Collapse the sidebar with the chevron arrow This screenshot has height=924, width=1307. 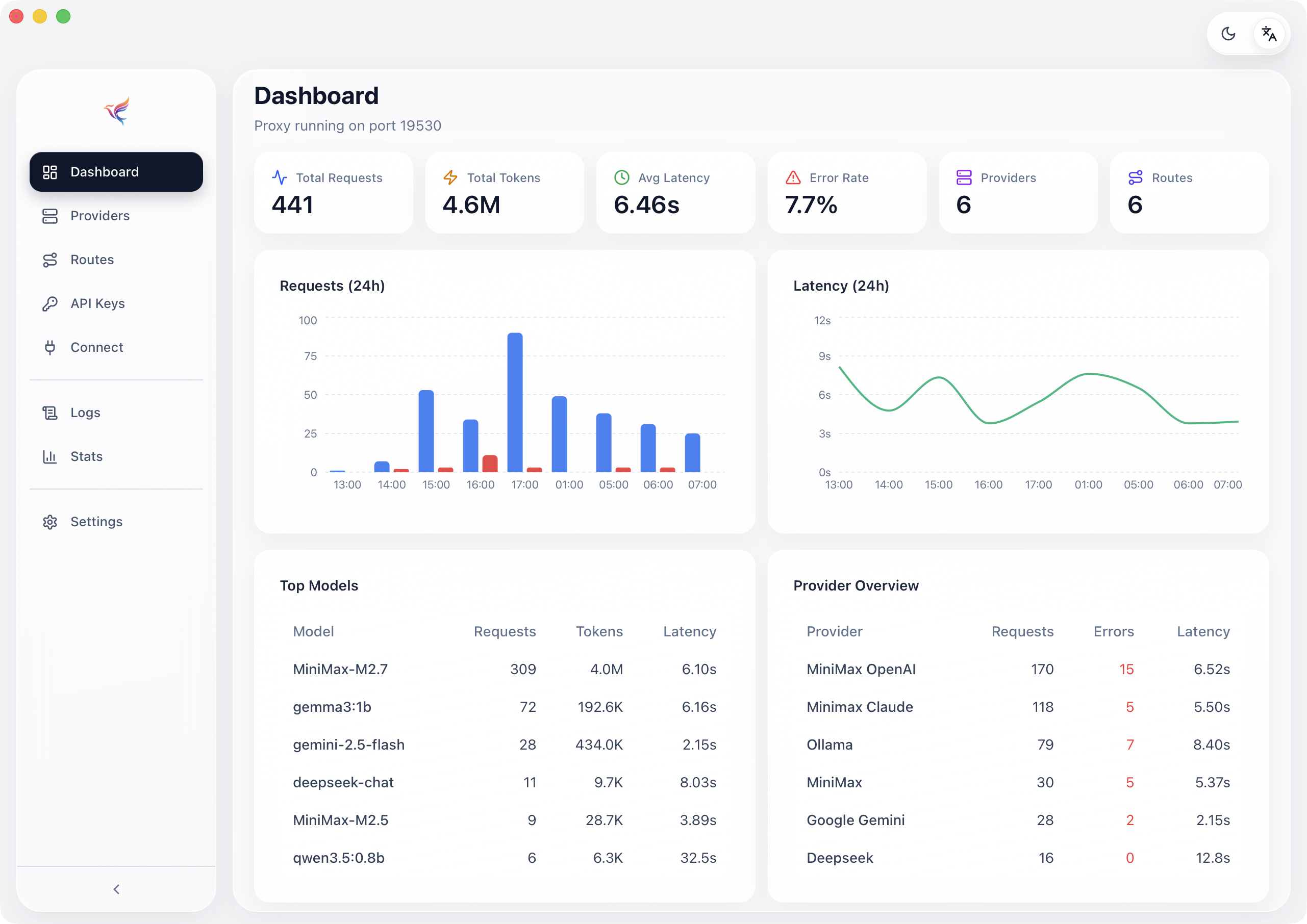click(117, 889)
